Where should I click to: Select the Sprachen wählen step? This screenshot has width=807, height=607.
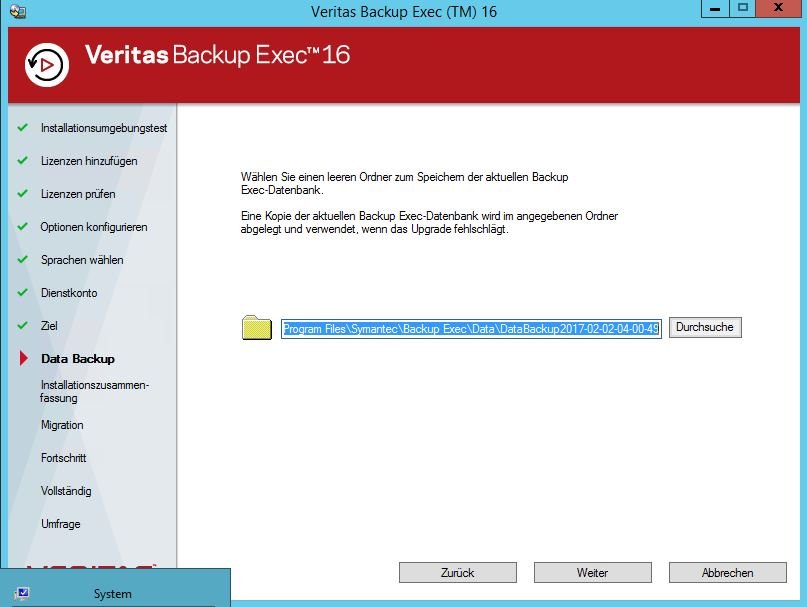pyautogui.click(x=82, y=259)
